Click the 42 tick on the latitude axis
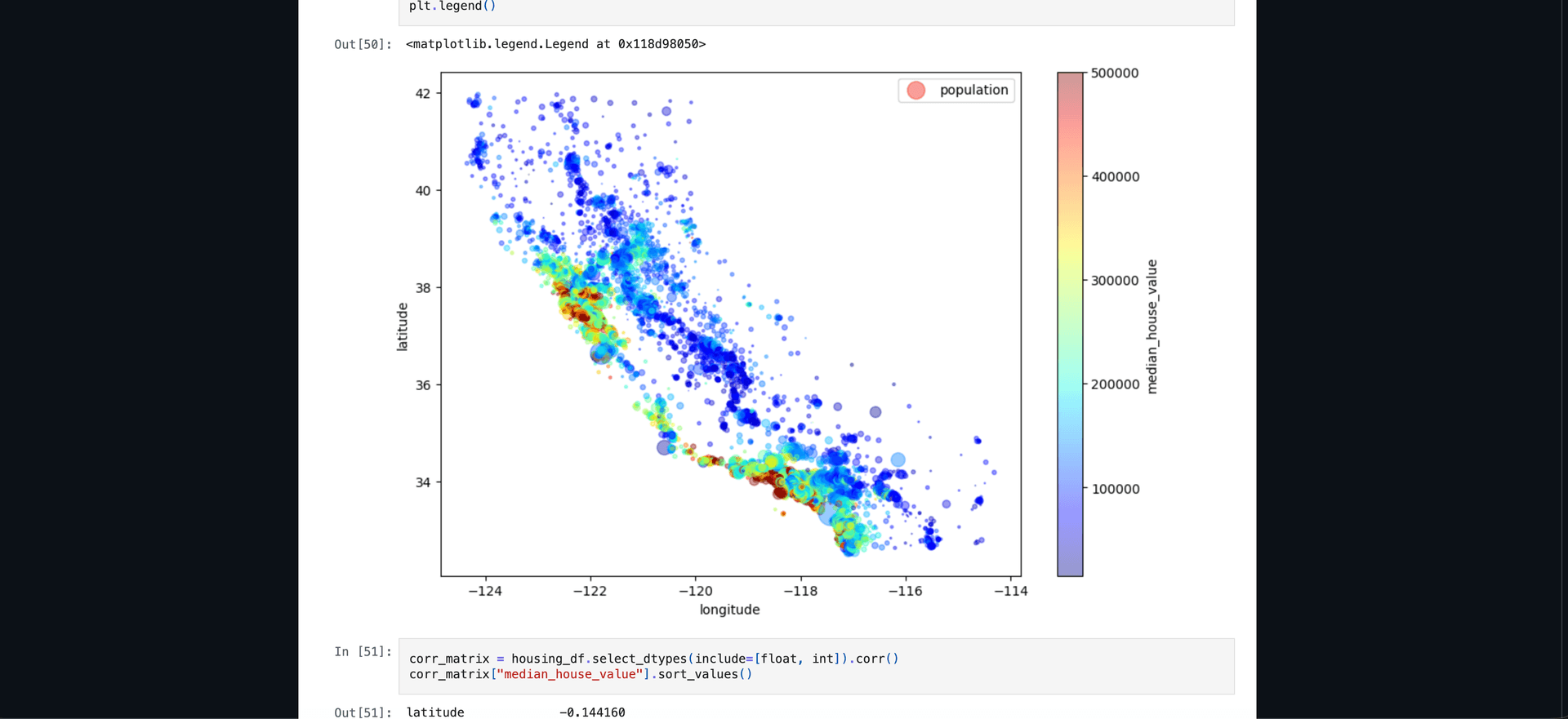Image resolution: width=1568 pixels, height=719 pixels. click(422, 94)
